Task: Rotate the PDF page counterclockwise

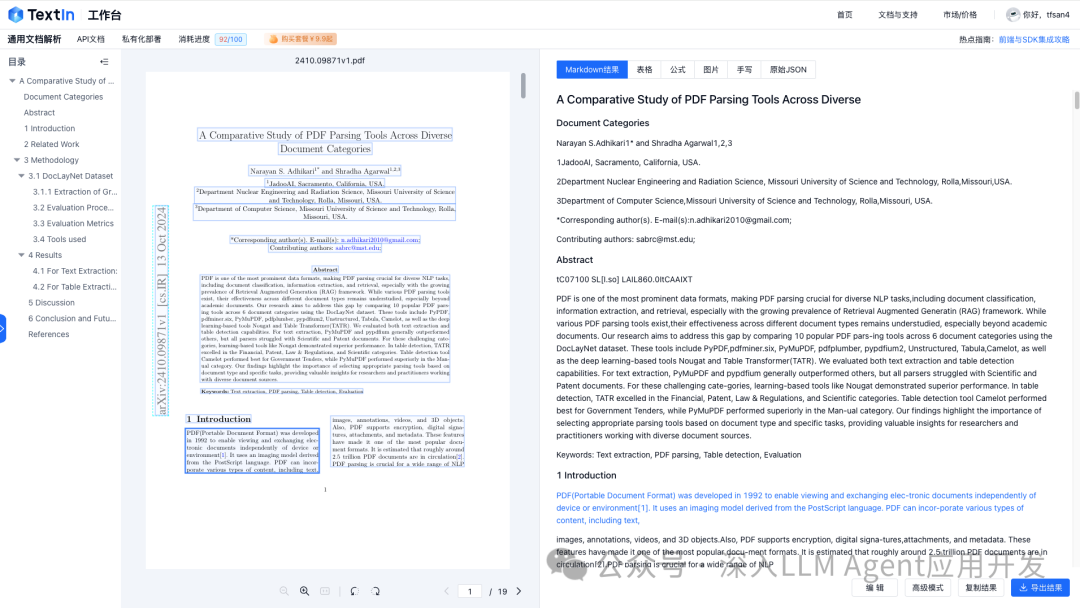Action: 354,591
